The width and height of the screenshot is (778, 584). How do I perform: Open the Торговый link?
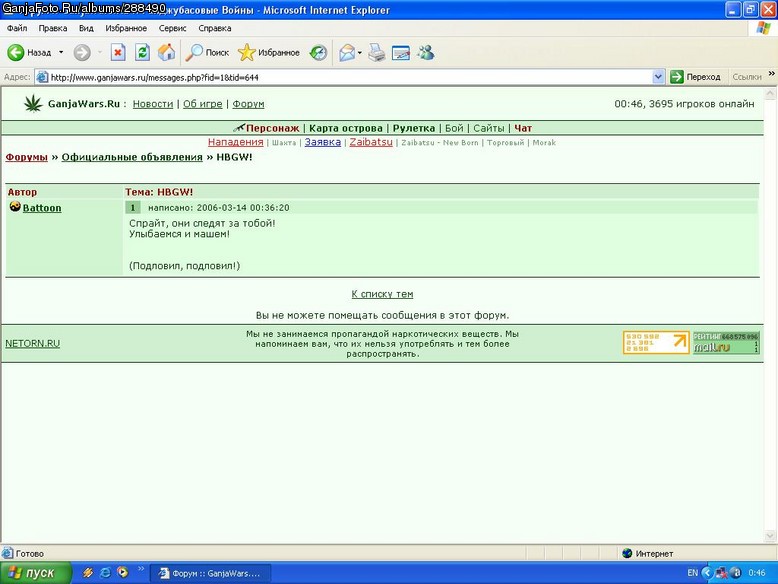click(x=505, y=142)
